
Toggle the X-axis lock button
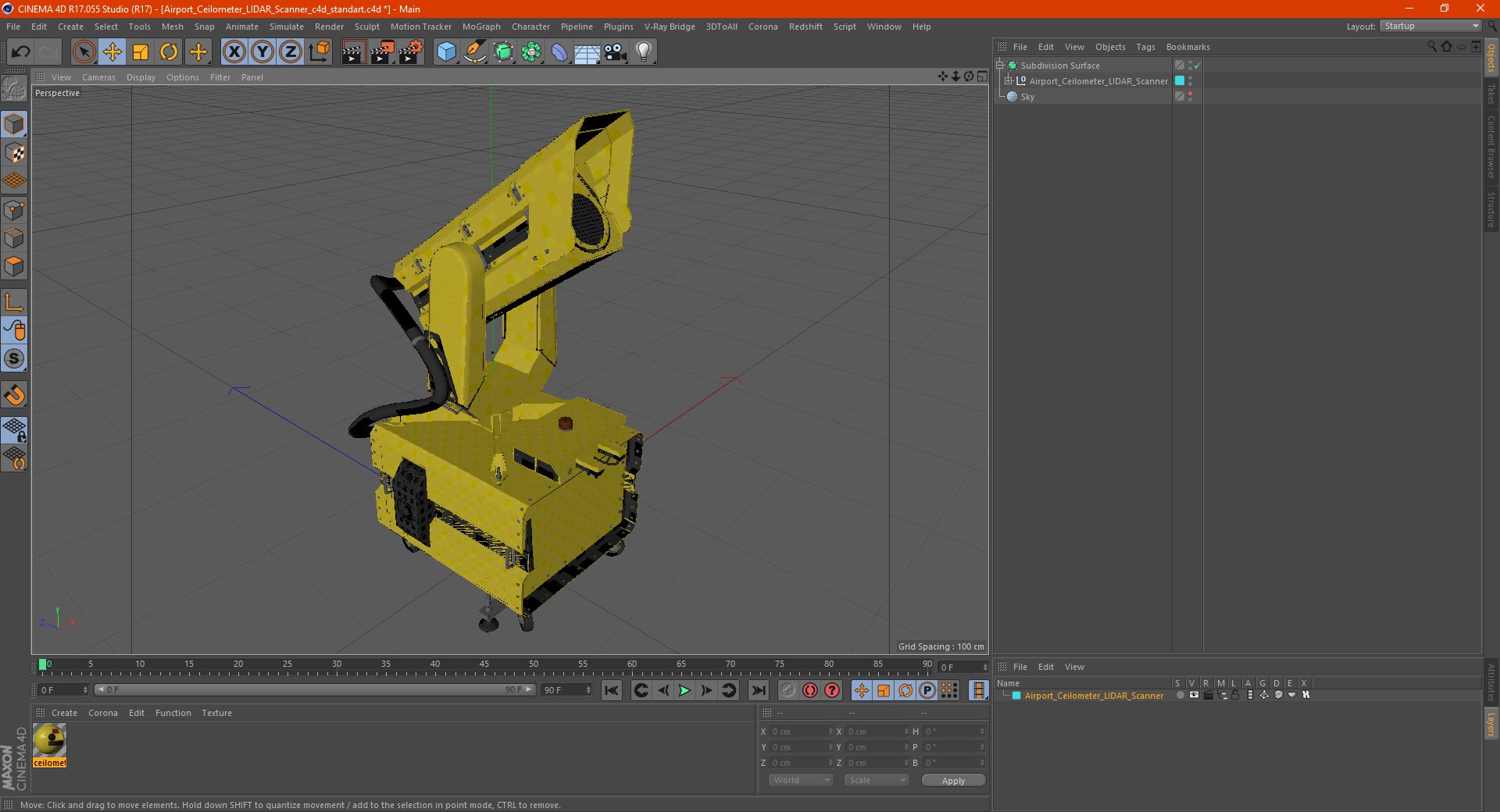234,52
